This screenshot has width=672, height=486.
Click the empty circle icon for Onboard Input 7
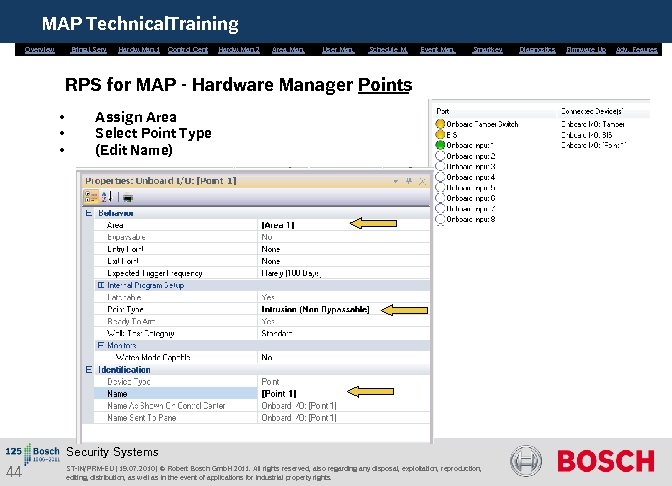(x=440, y=208)
